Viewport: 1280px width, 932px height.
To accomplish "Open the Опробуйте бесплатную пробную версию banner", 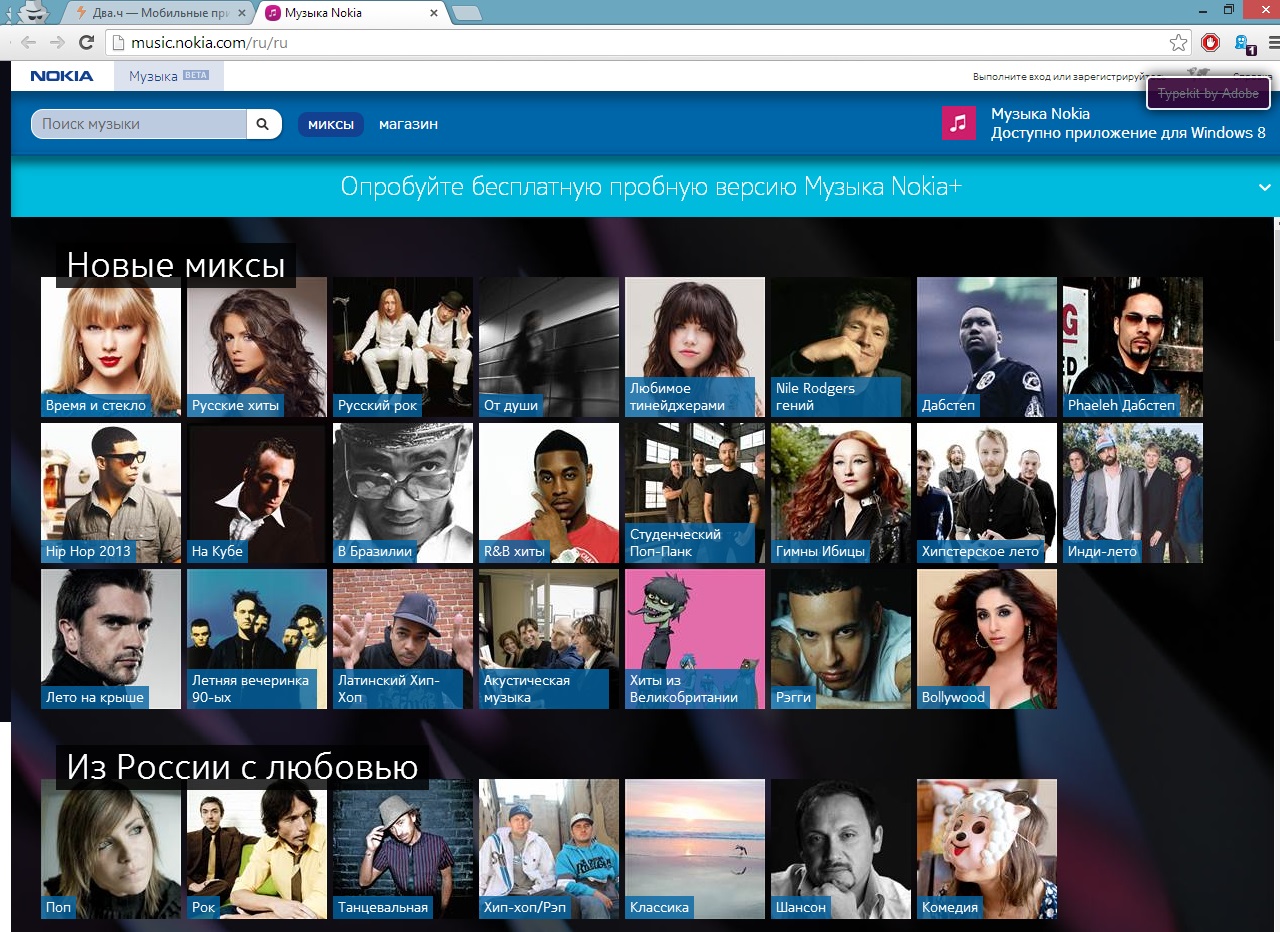I will pos(651,187).
